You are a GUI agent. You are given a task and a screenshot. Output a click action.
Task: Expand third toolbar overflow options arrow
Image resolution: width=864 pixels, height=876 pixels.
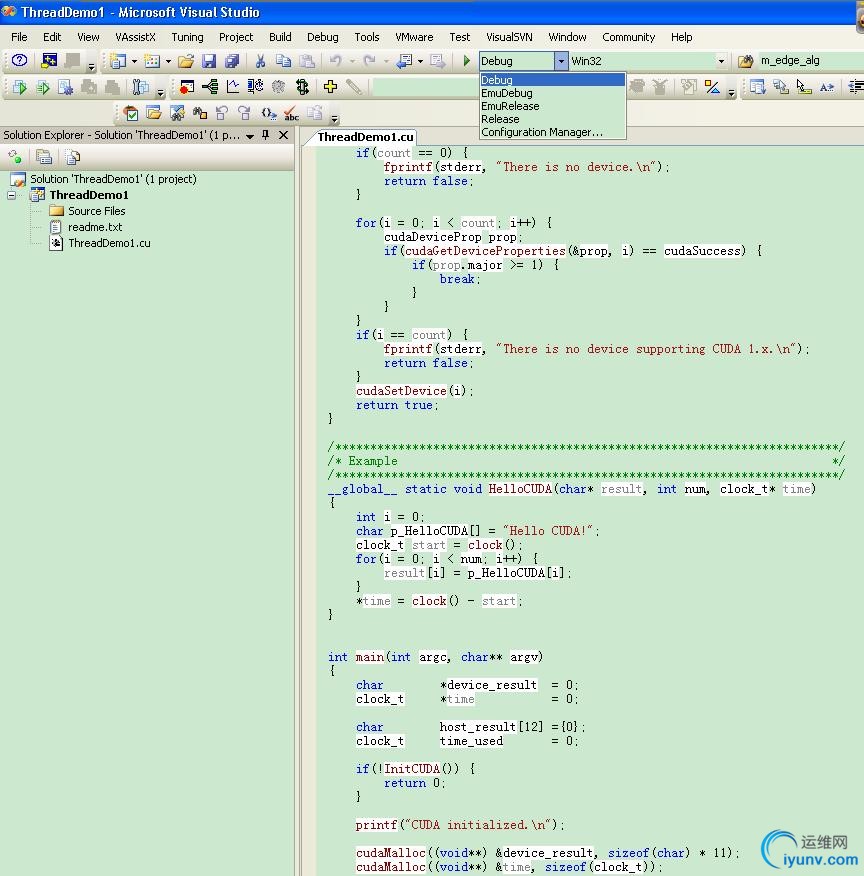[x=335, y=118]
